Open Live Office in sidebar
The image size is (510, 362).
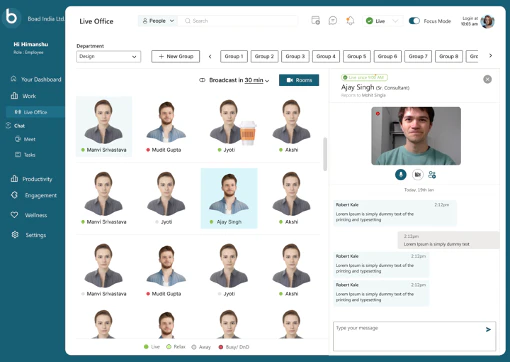point(35,112)
